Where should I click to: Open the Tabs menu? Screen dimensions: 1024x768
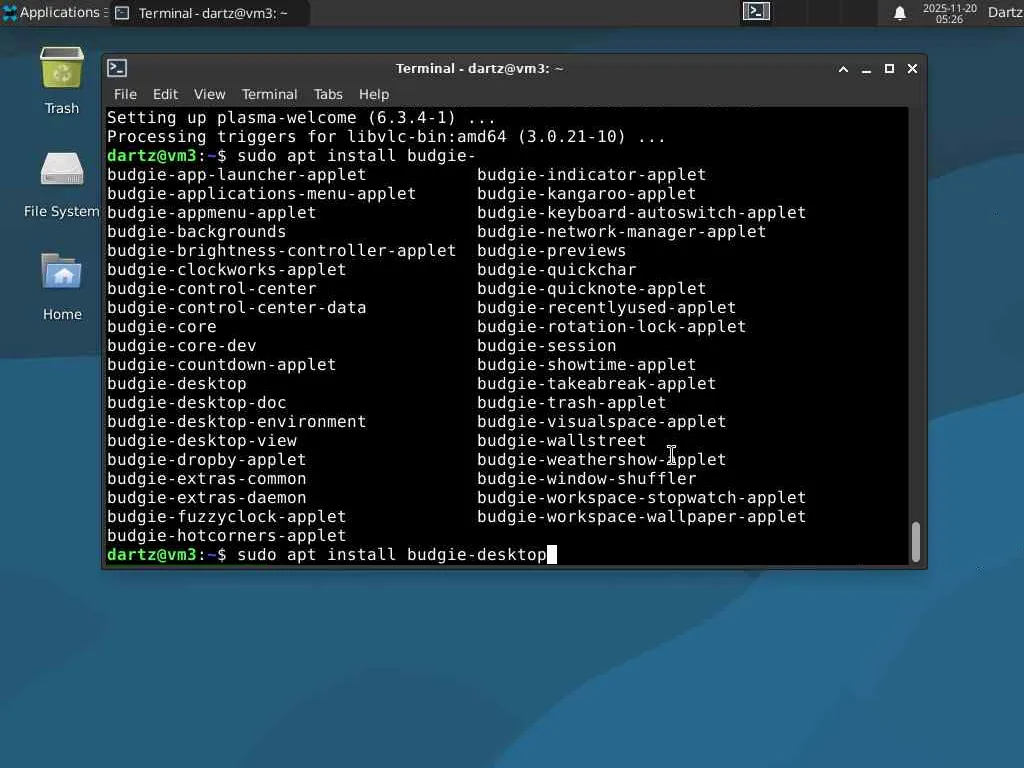pos(328,94)
